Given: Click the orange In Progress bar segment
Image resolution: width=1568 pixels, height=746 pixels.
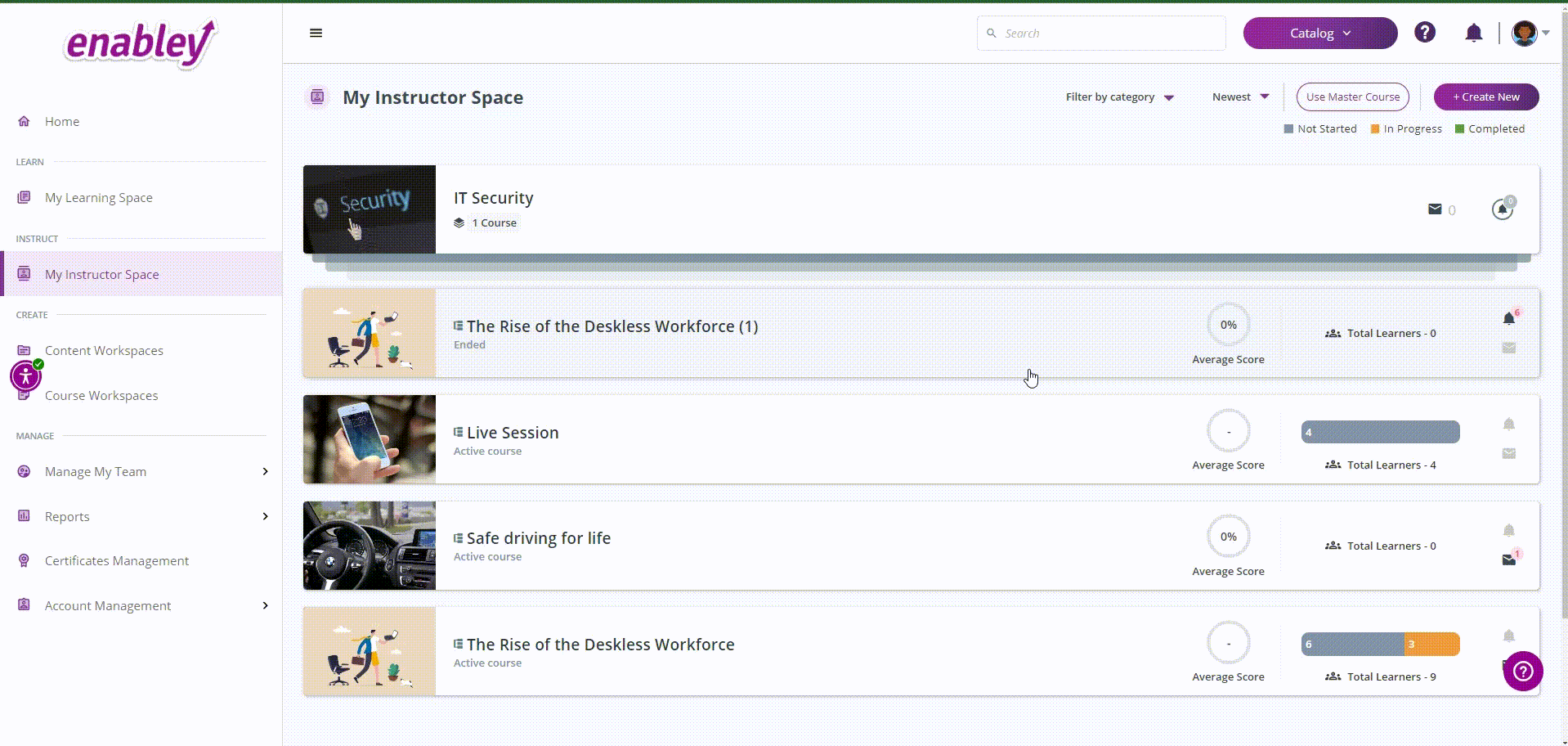Looking at the screenshot, I should coord(1431,645).
